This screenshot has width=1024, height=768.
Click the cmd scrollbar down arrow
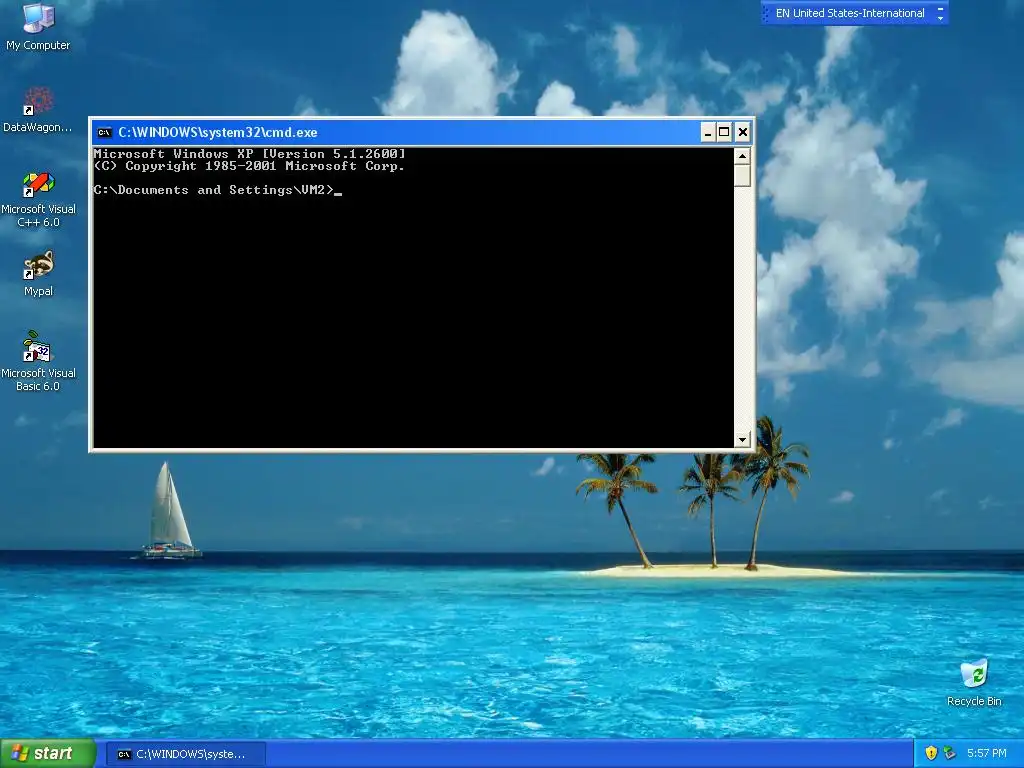tap(742, 440)
